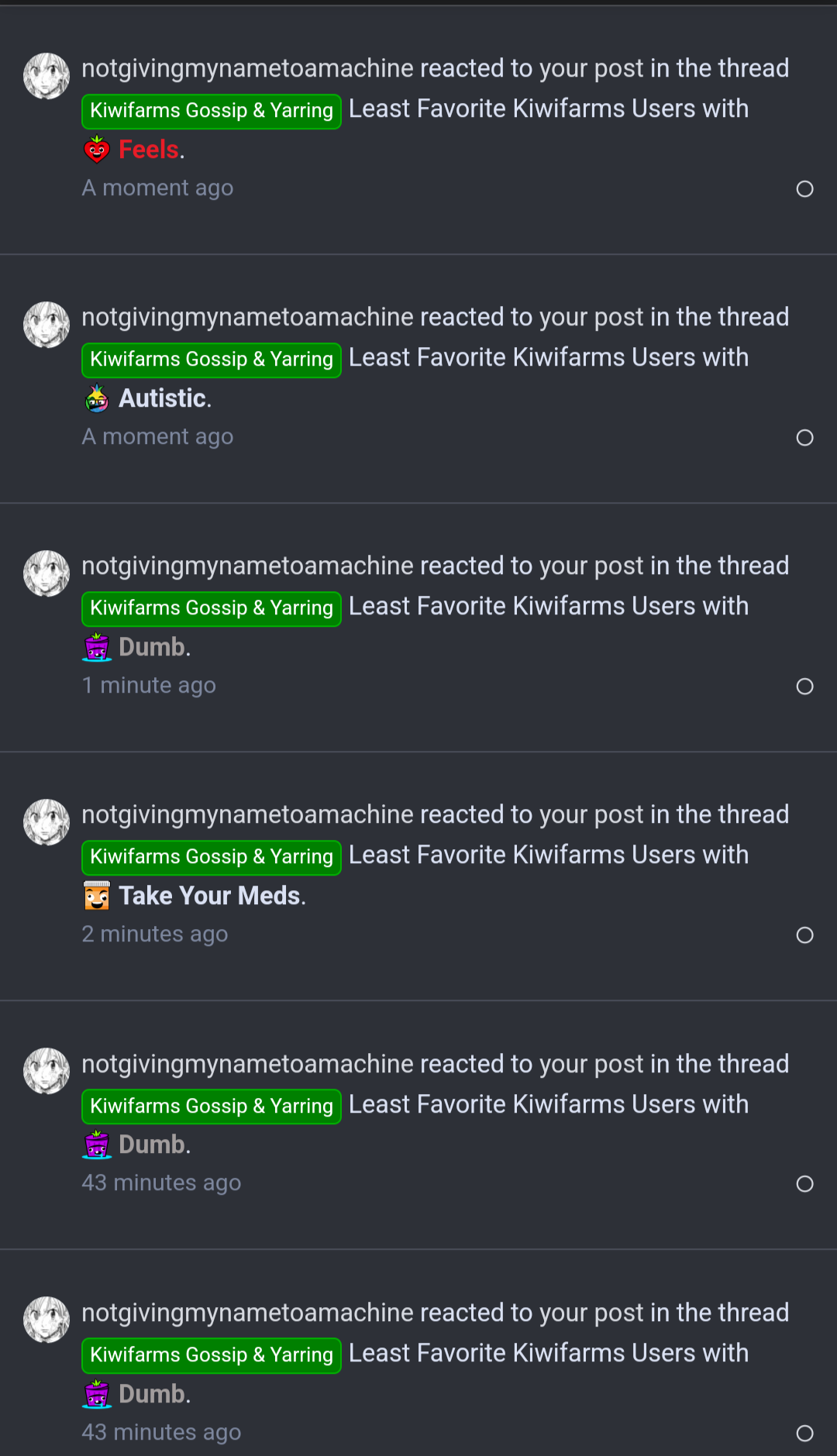The width and height of the screenshot is (837, 1456).
Task: Click the Feels strawberry reaction icon
Action: 97,150
